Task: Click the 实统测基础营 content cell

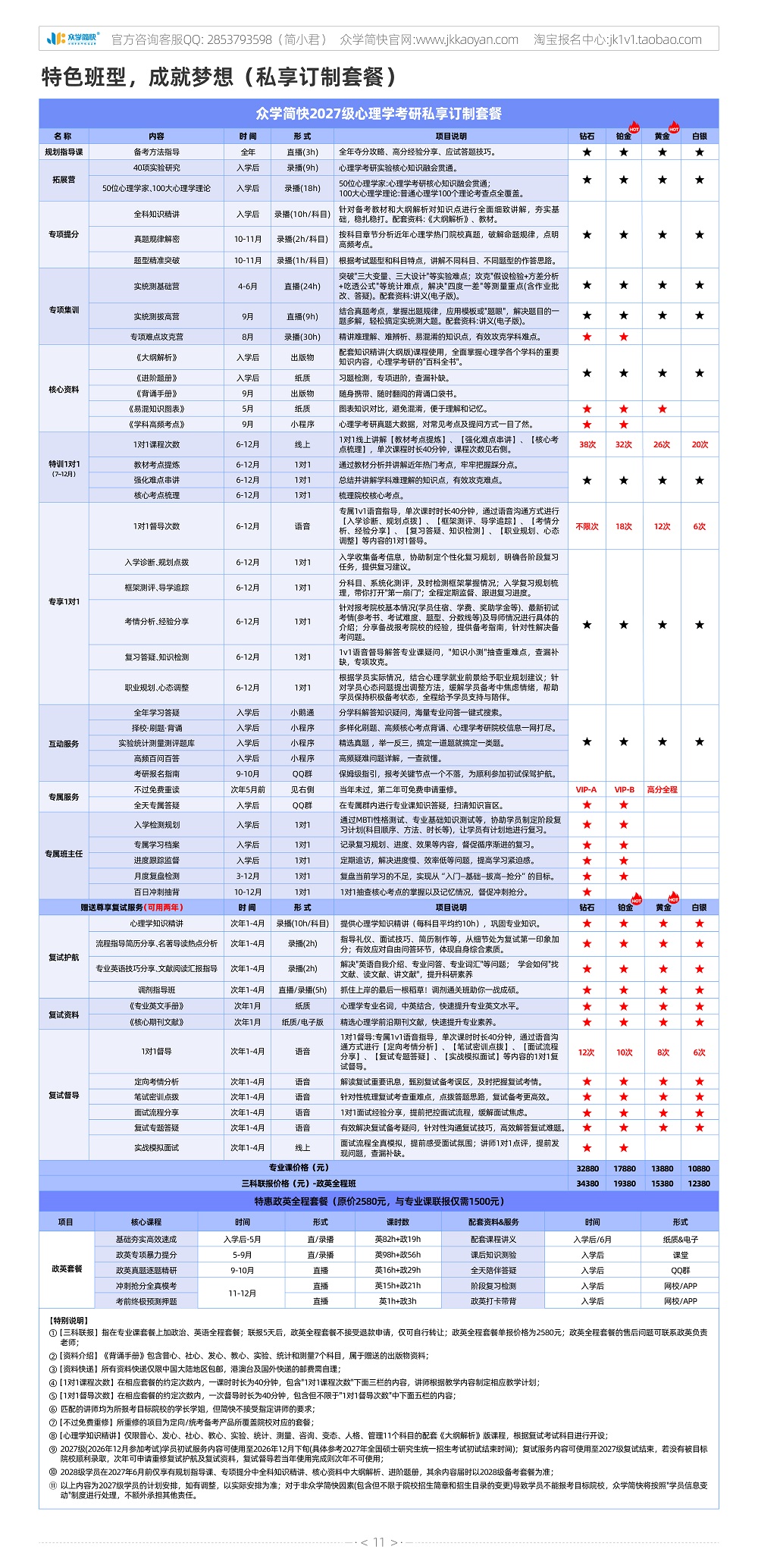Action: tap(156, 286)
